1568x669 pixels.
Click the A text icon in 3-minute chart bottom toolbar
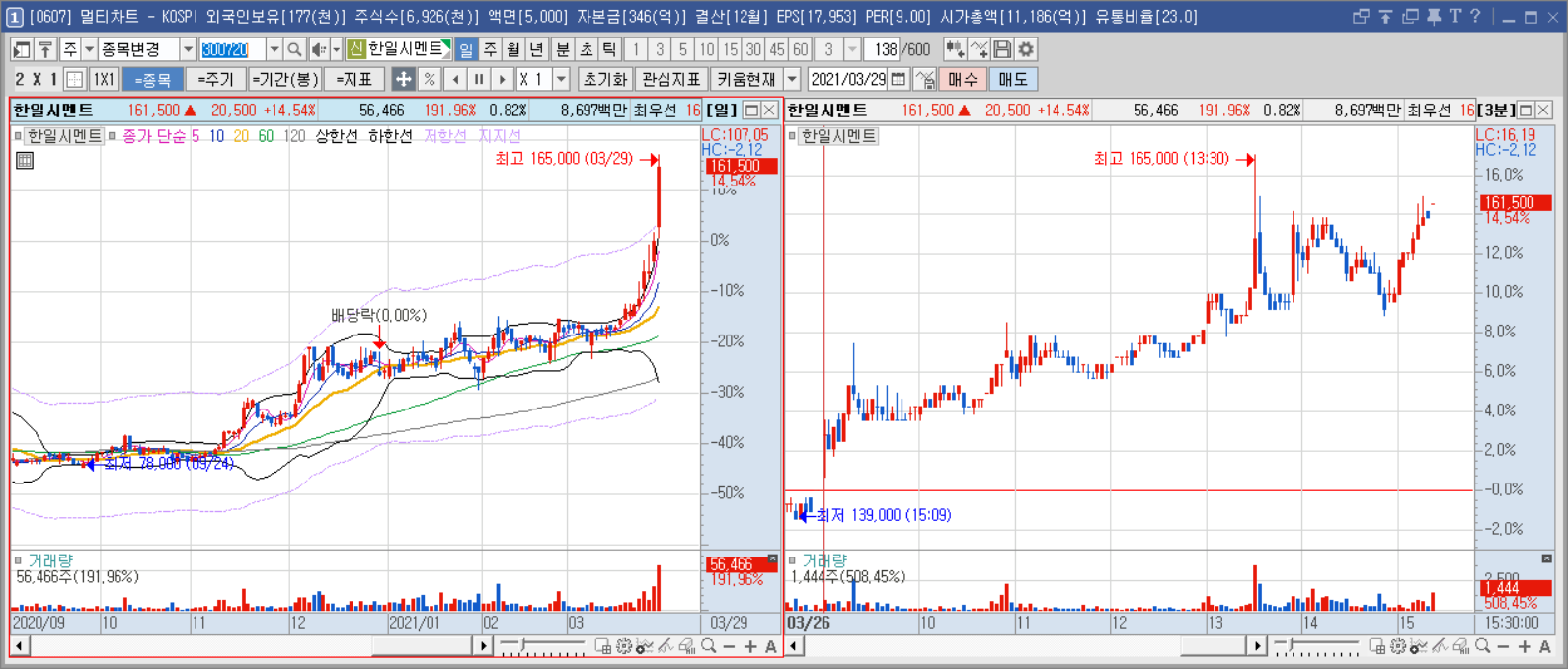(x=1545, y=646)
